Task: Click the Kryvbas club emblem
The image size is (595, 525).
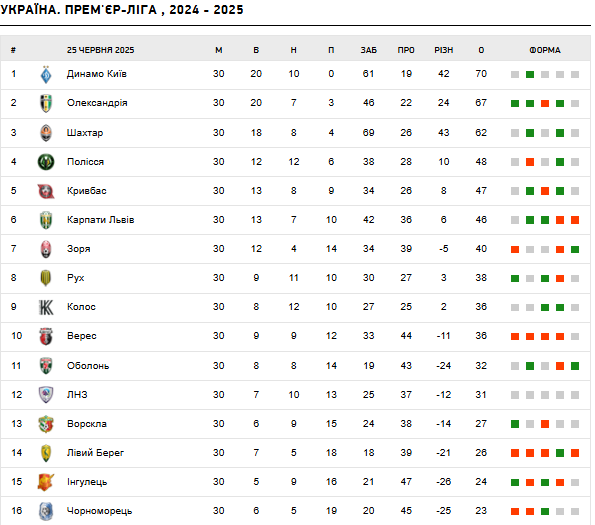Action: click(x=46, y=191)
